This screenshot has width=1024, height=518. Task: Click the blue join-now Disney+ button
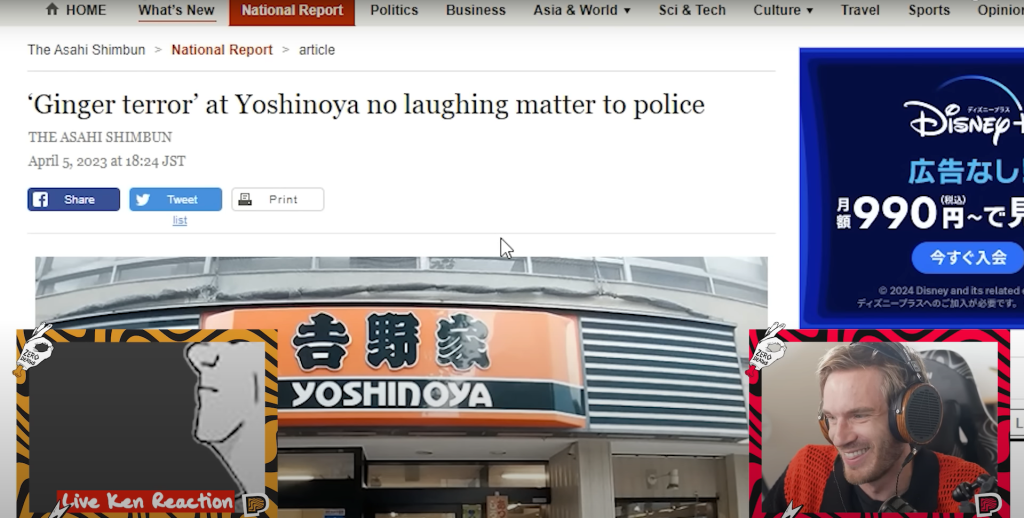(x=968, y=257)
